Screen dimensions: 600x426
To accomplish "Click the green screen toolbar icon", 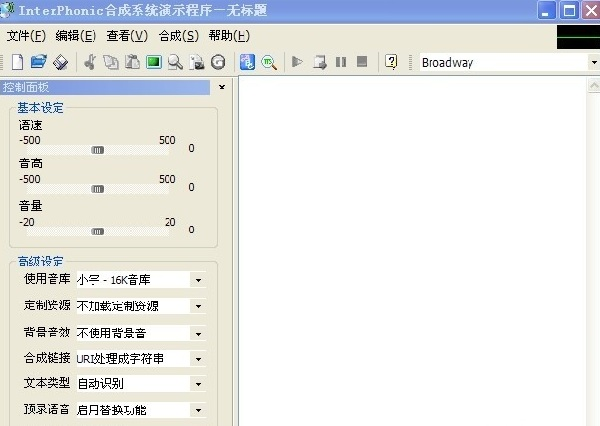I will tap(153, 62).
